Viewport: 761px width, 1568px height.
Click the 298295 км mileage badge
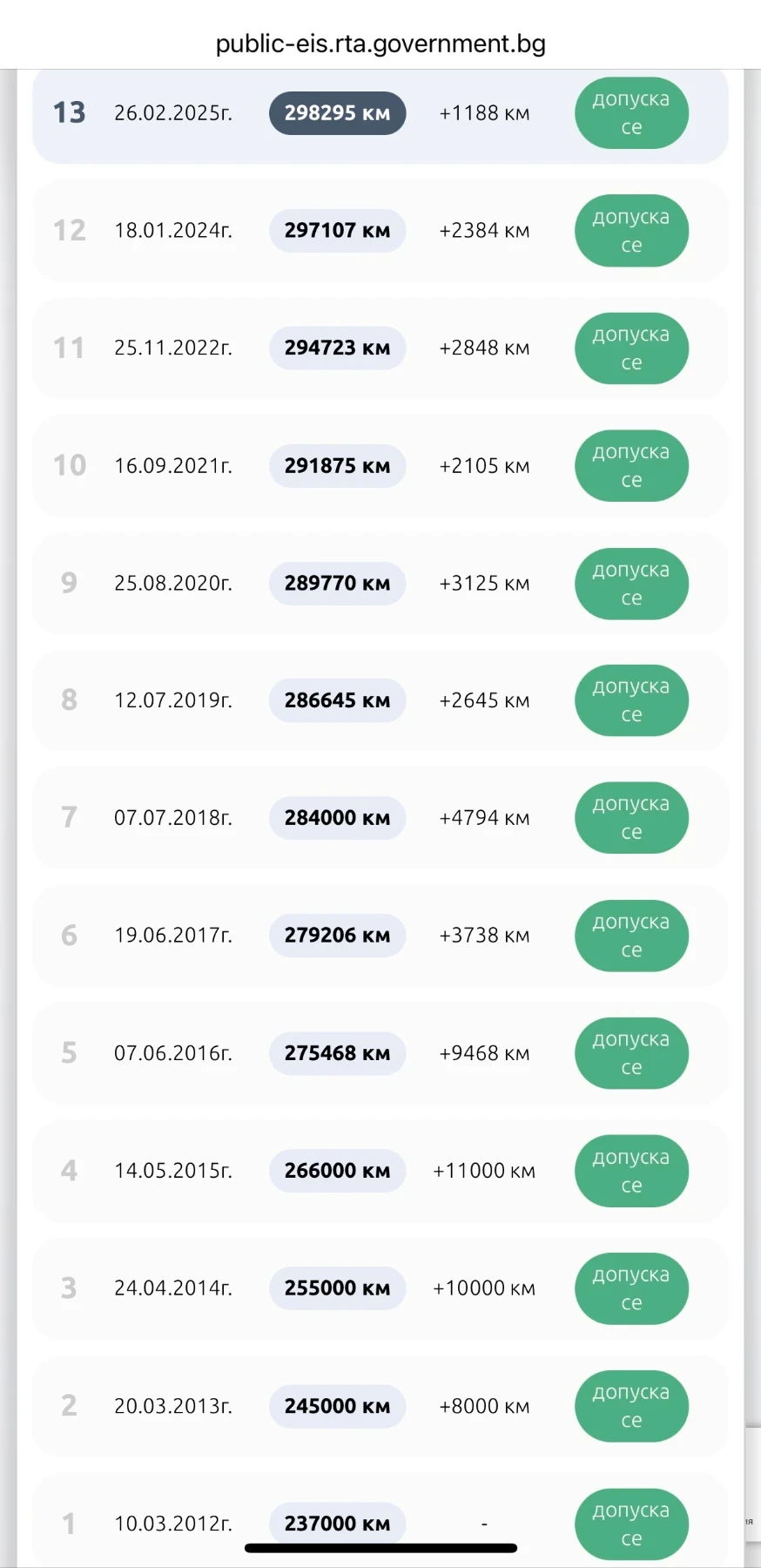(x=337, y=113)
